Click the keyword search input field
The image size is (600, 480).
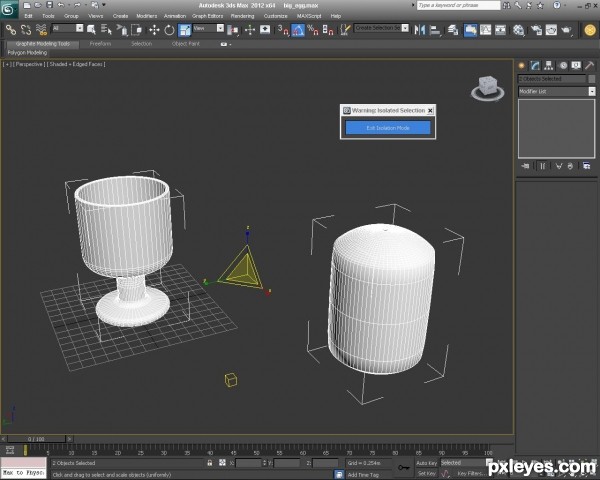[x=458, y=5]
